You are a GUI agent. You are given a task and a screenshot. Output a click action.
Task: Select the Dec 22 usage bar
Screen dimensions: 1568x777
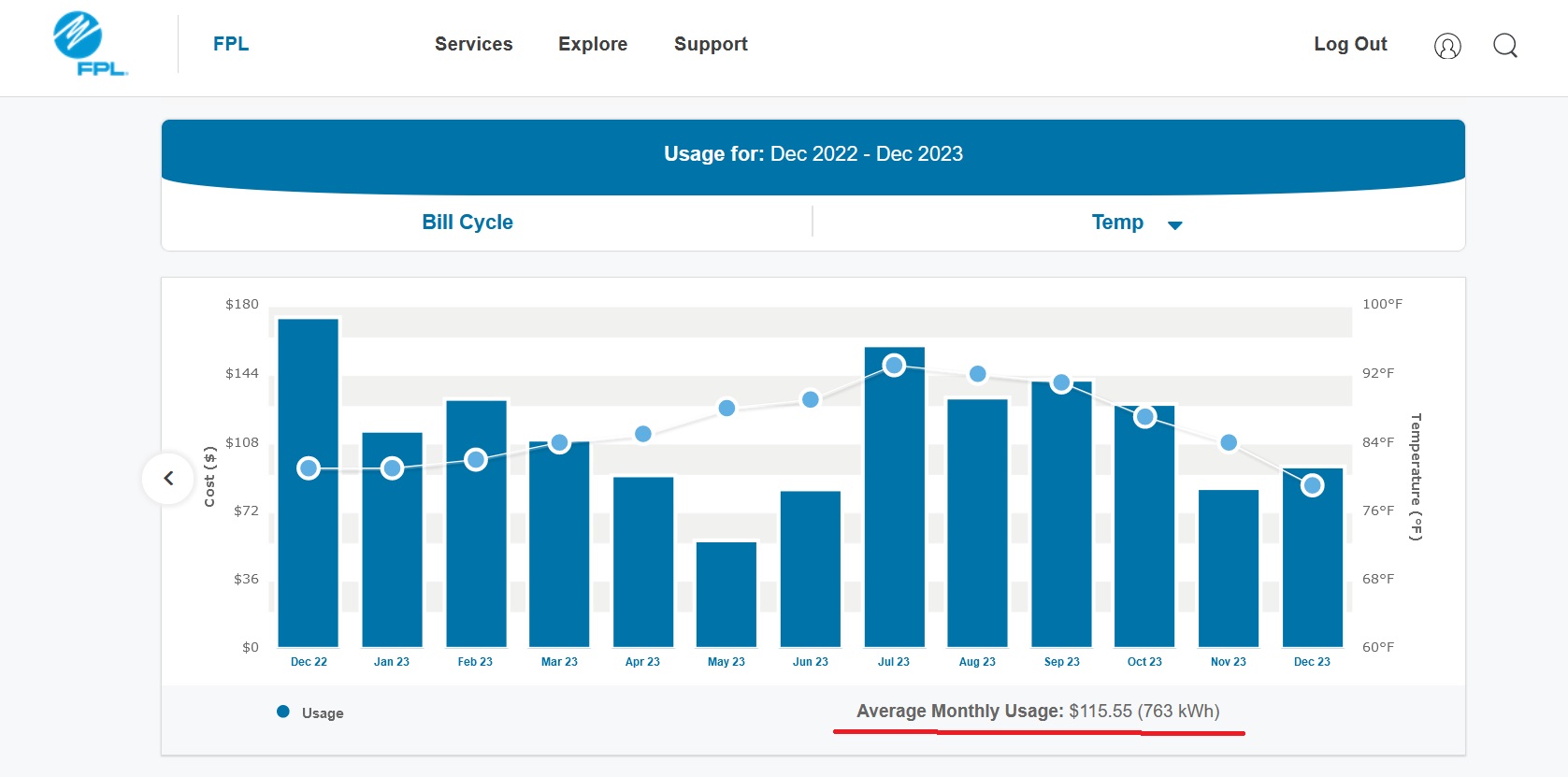(x=309, y=482)
